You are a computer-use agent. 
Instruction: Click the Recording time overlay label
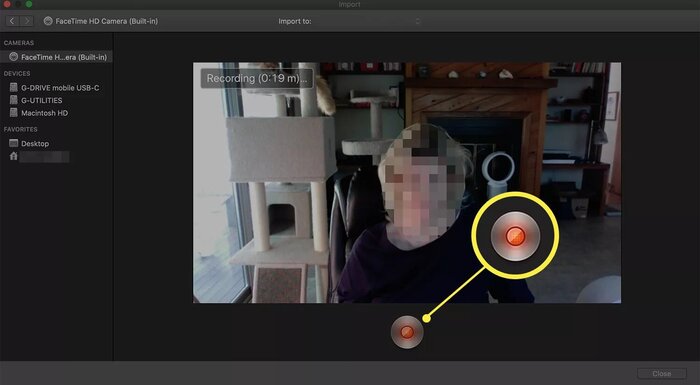(x=257, y=79)
